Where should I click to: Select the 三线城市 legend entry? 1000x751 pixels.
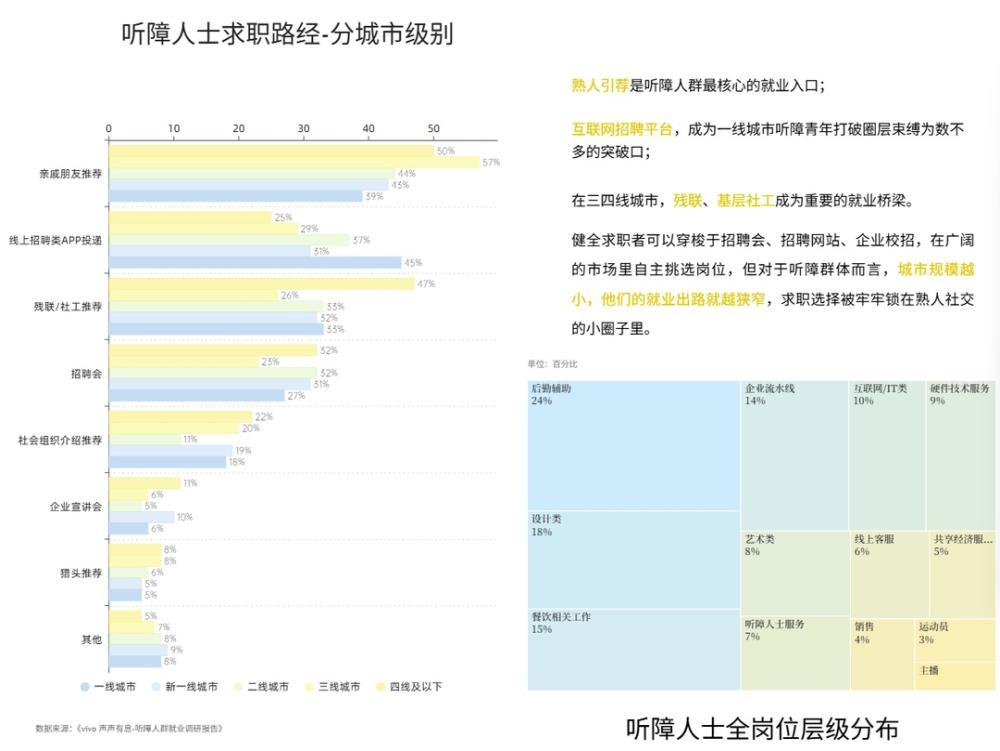(333, 687)
